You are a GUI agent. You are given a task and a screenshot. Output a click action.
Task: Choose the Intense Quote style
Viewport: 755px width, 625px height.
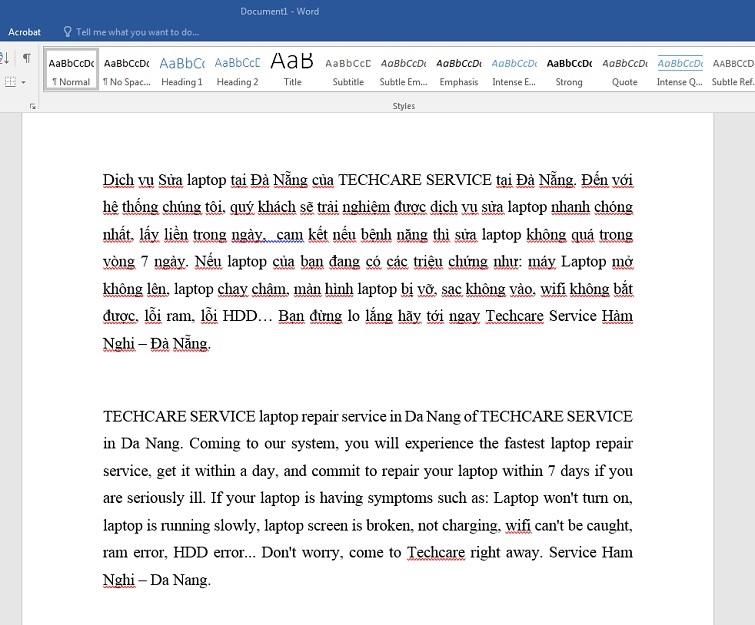click(x=680, y=69)
